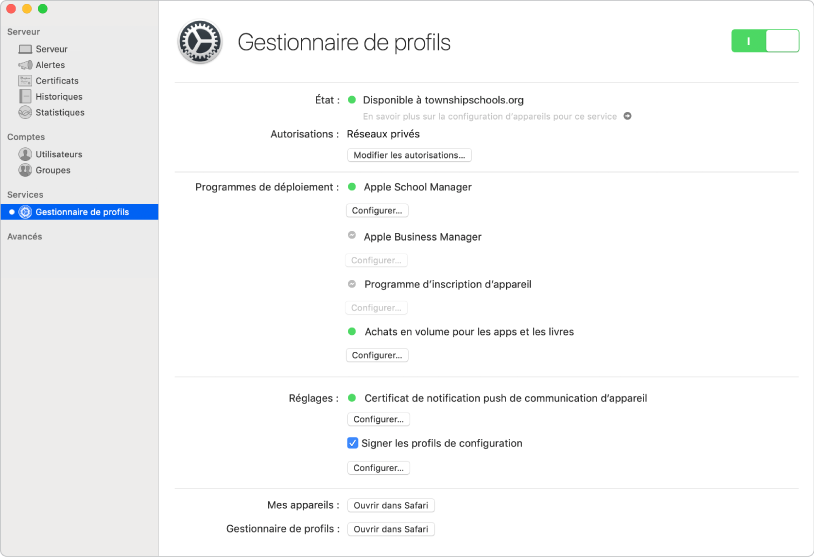Click the Certificats icon in sidebar

point(25,80)
